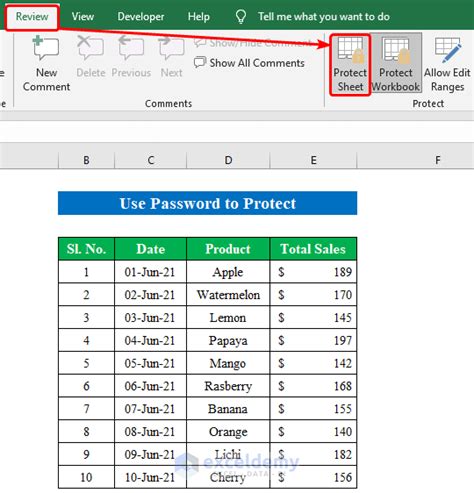Click the 05-Jun-21 date cell
Viewport: 474px width, 493px height.
pos(151,363)
